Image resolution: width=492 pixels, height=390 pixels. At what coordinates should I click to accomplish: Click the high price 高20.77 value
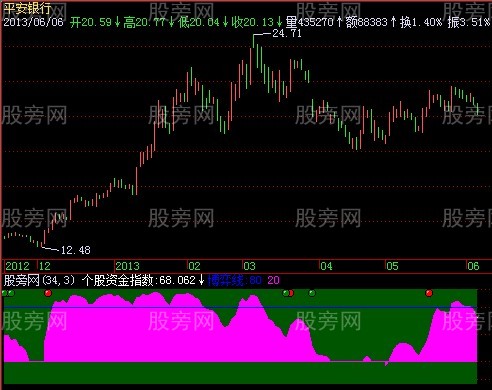coord(148,22)
